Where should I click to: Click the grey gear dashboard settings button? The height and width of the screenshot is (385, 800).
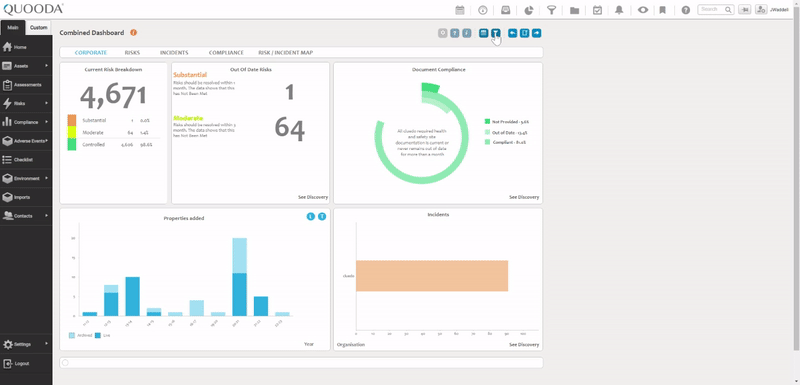[442, 33]
